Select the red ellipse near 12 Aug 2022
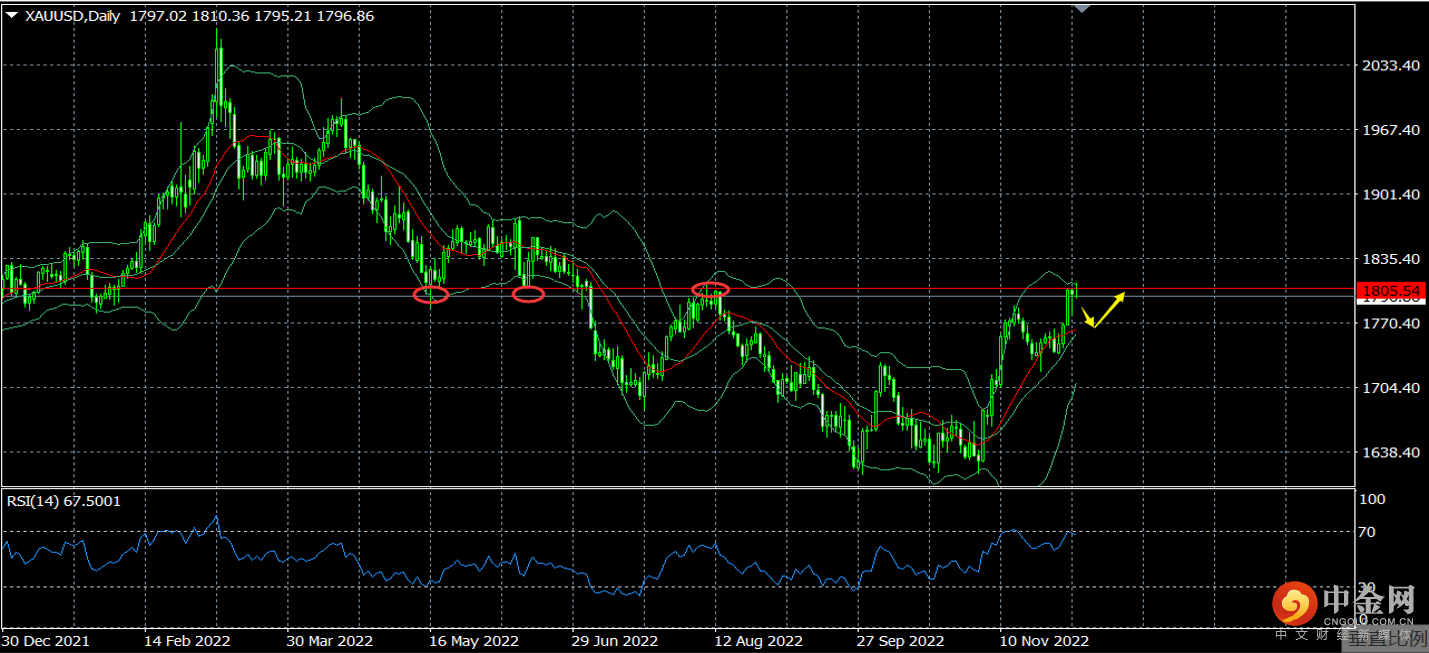The height and width of the screenshot is (653, 1429). coord(710,289)
